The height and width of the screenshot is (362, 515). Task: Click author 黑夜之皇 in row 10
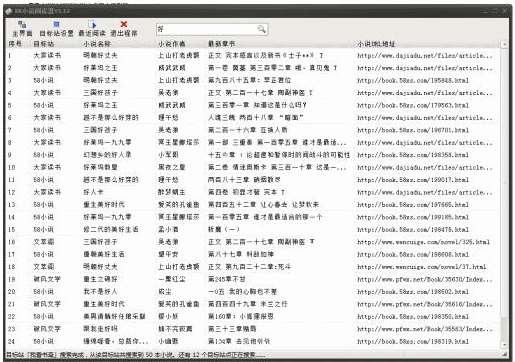pyautogui.click(x=171, y=167)
